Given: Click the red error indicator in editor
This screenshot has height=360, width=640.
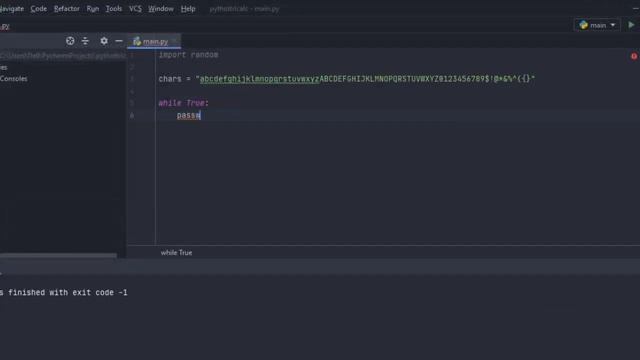Looking at the screenshot, I should point(634,56).
